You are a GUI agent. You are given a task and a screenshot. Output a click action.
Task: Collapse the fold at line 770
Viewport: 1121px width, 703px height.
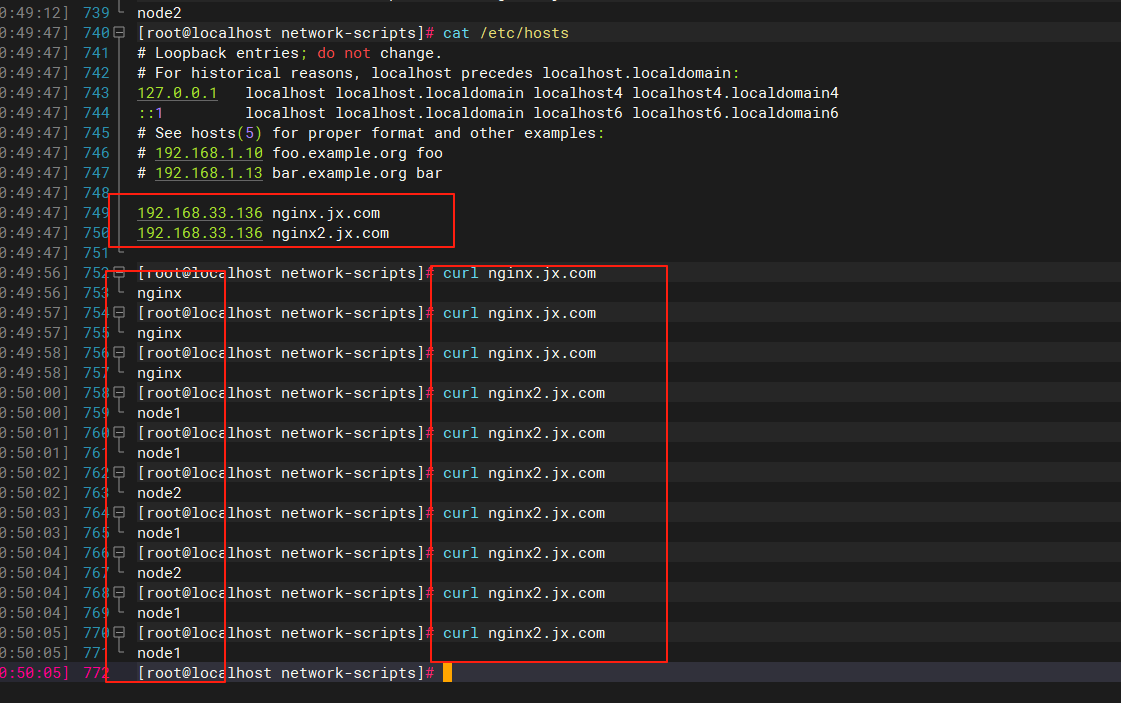pos(119,634)
